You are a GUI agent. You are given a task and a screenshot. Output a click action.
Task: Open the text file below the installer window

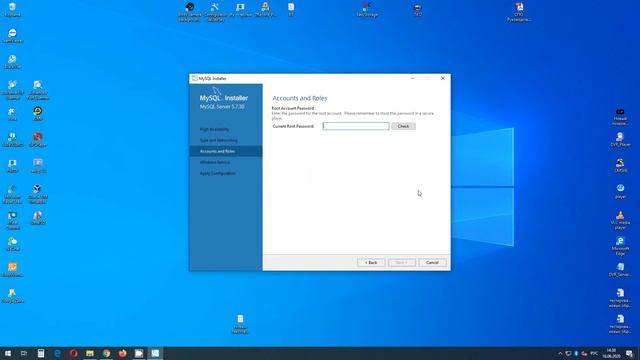coord(240,324)
